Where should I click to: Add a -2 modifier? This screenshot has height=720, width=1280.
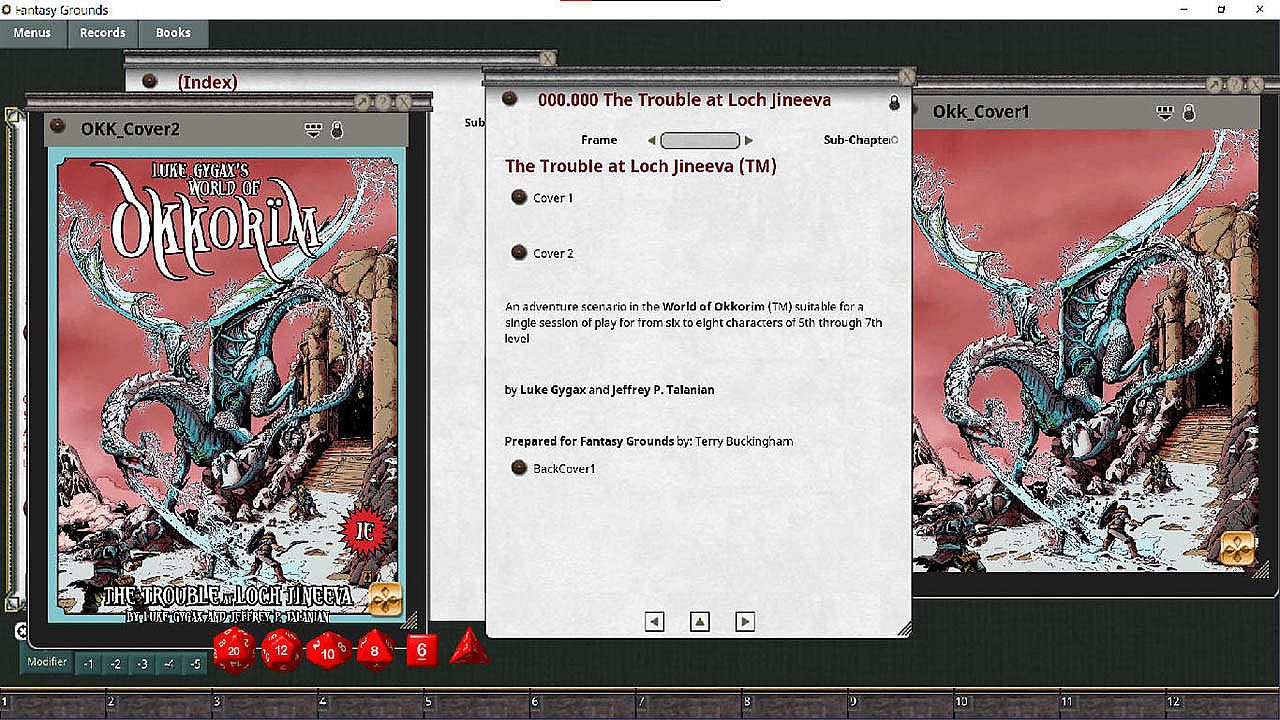pos(115,664)
